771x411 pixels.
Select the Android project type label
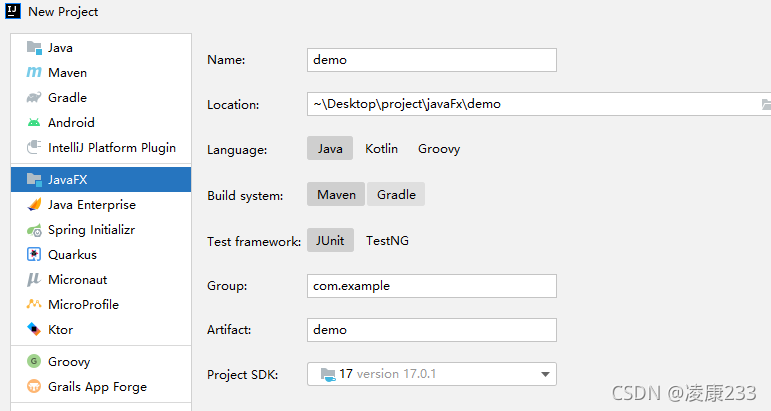click(71, 122)
